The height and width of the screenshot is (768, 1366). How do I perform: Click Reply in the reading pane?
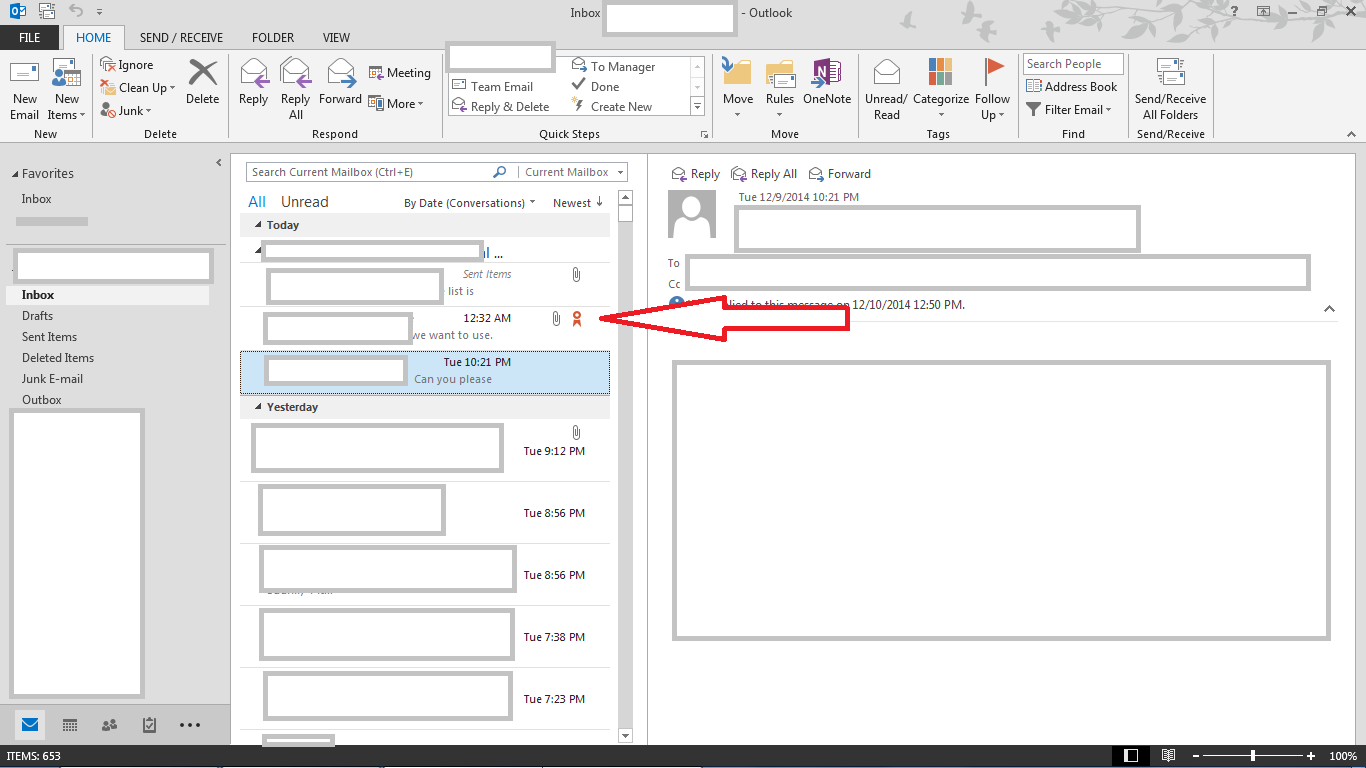[696, 174]
